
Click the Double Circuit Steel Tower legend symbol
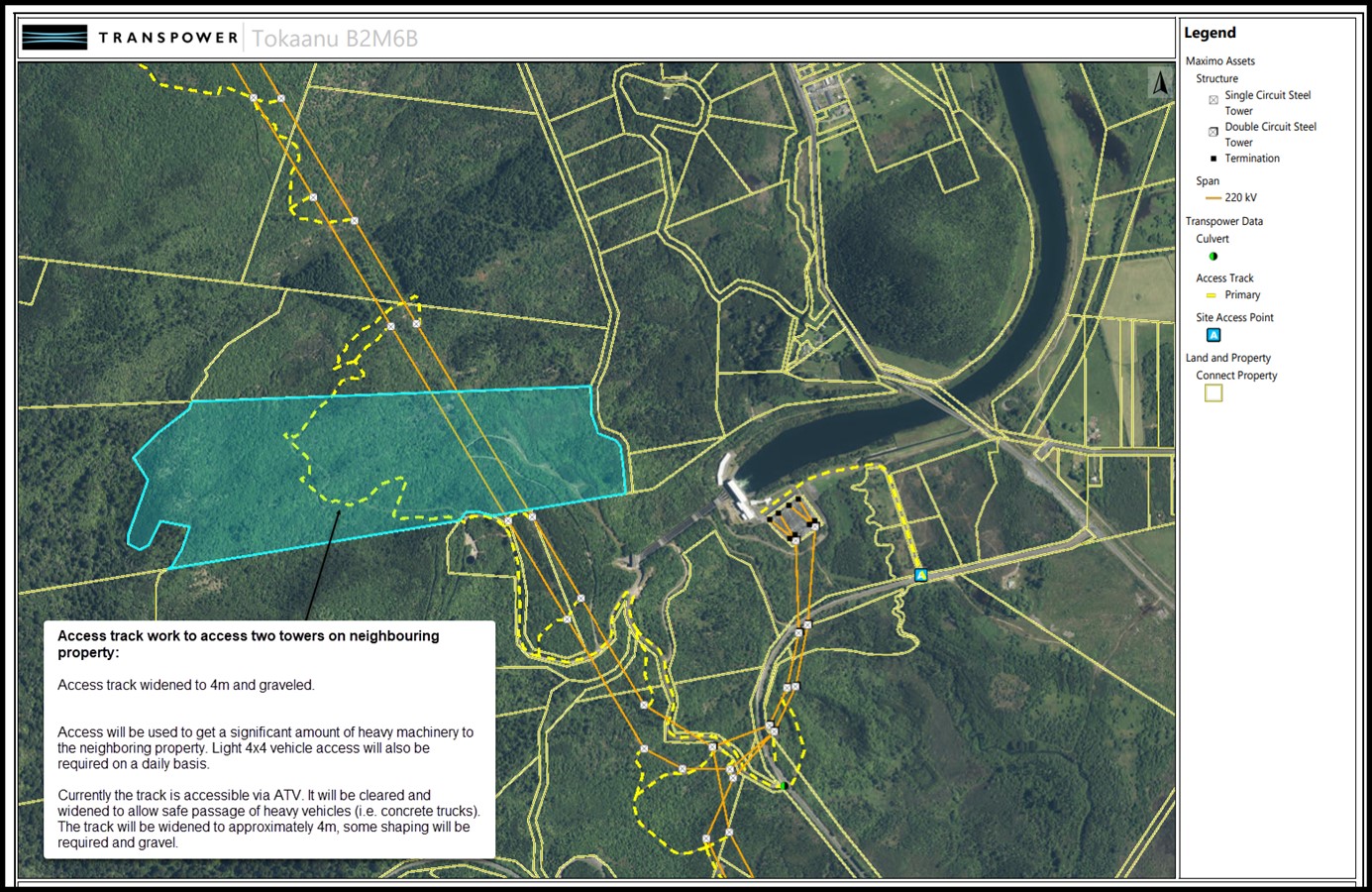coord(1214,131)
